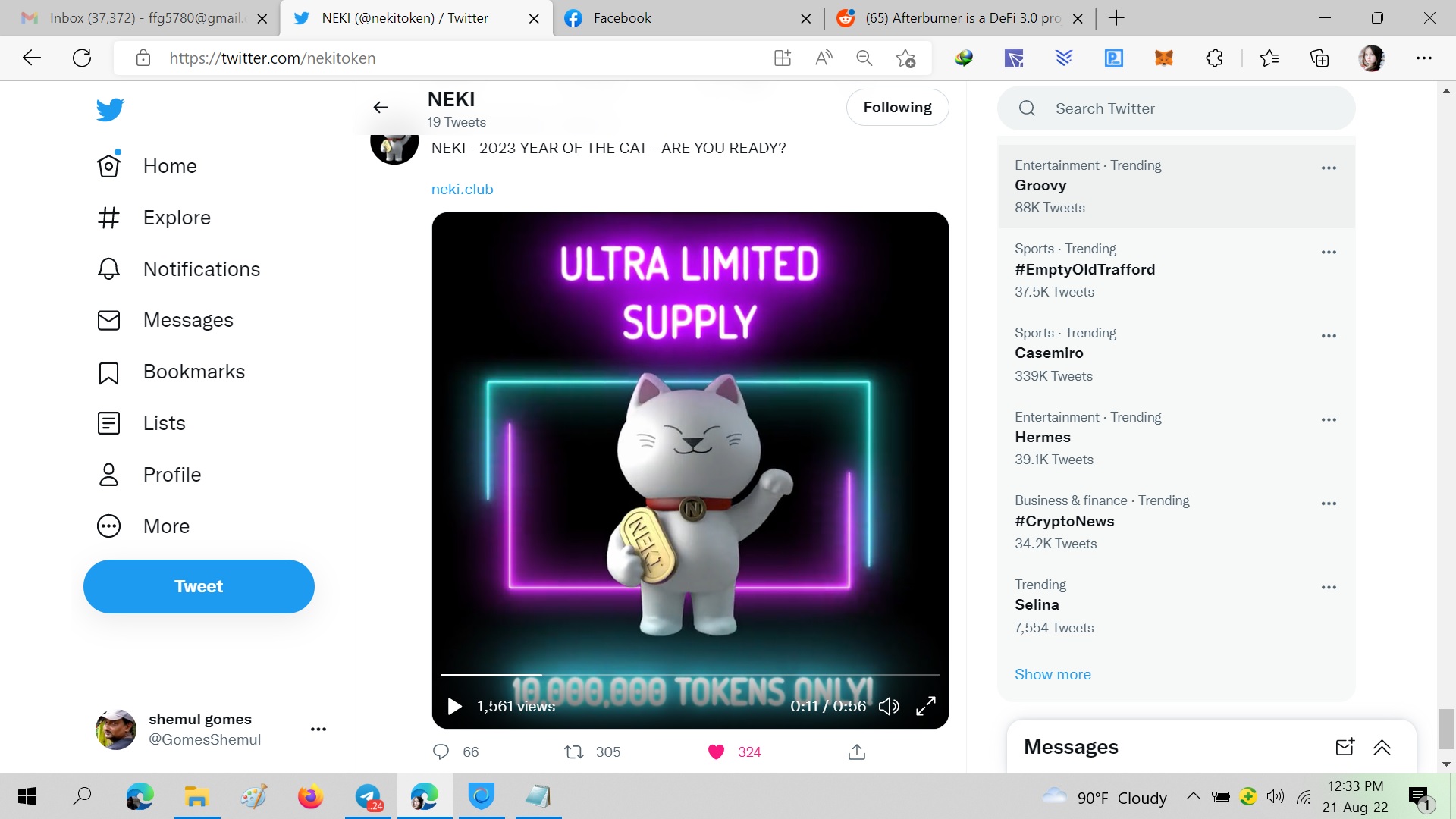Viewport: 1456px width, 819px height.
Task: Open browser Collections
Action: 1319,58
